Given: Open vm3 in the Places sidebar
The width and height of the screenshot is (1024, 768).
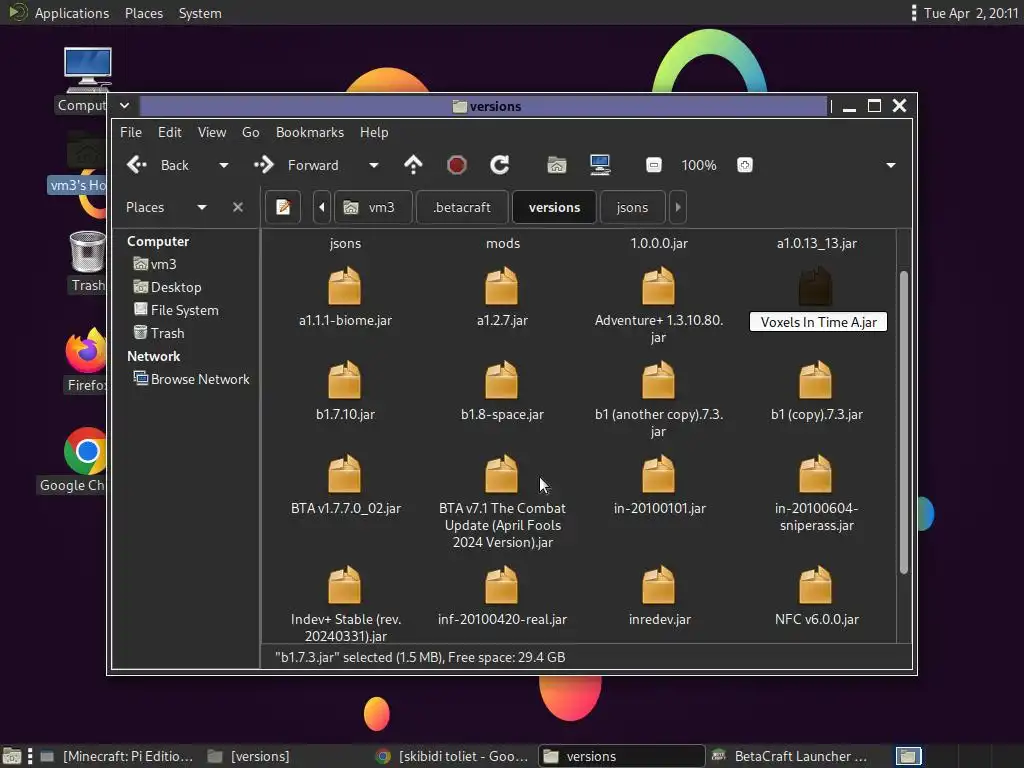Looking at the screenshot, I should click(155, 264).
